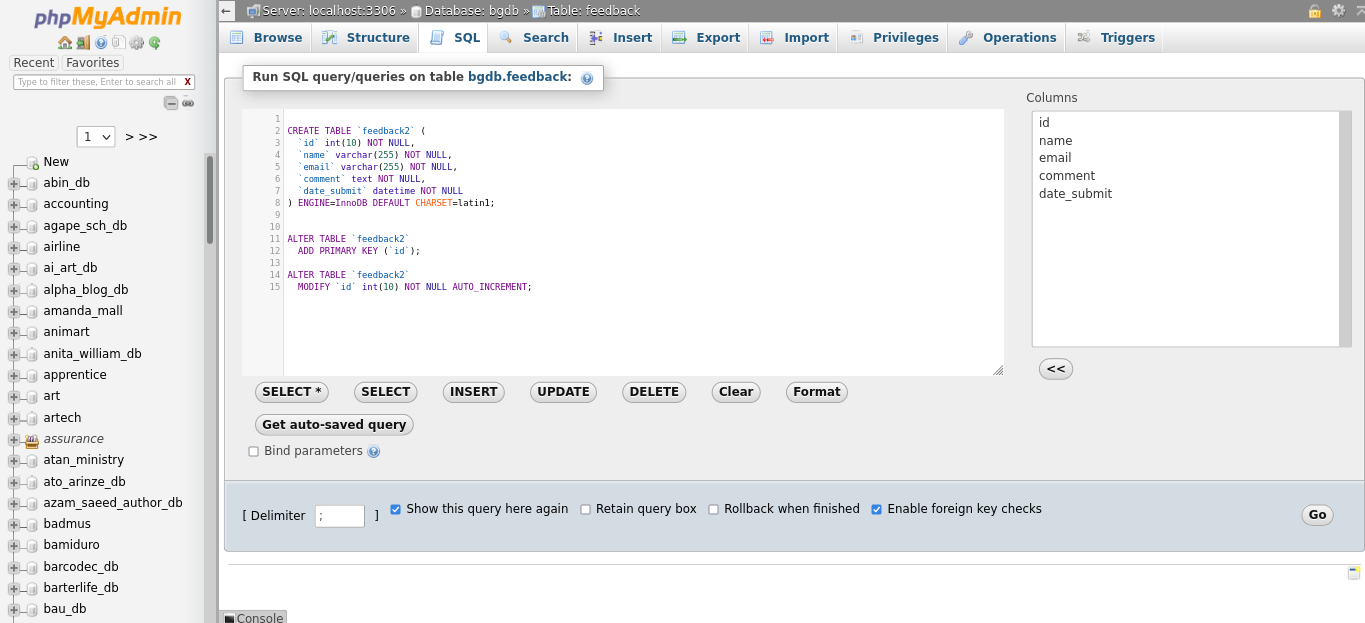
Task: Insert selected column with << button
Action: [x=1056, y=369]
